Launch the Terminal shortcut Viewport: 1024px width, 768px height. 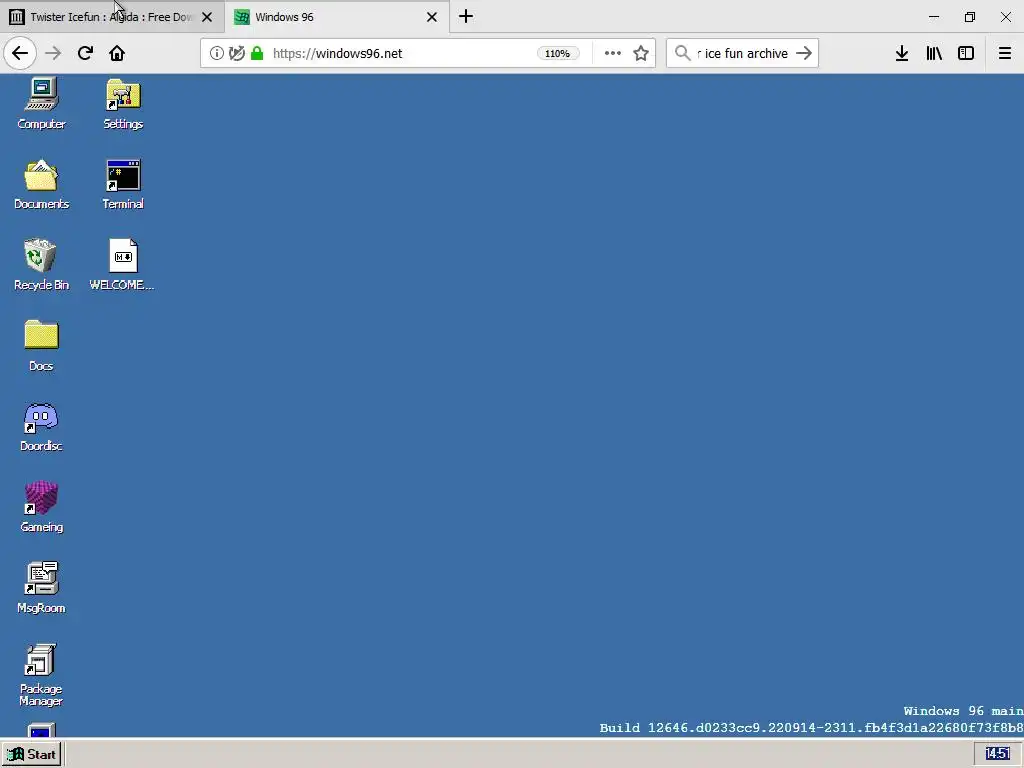123,184
